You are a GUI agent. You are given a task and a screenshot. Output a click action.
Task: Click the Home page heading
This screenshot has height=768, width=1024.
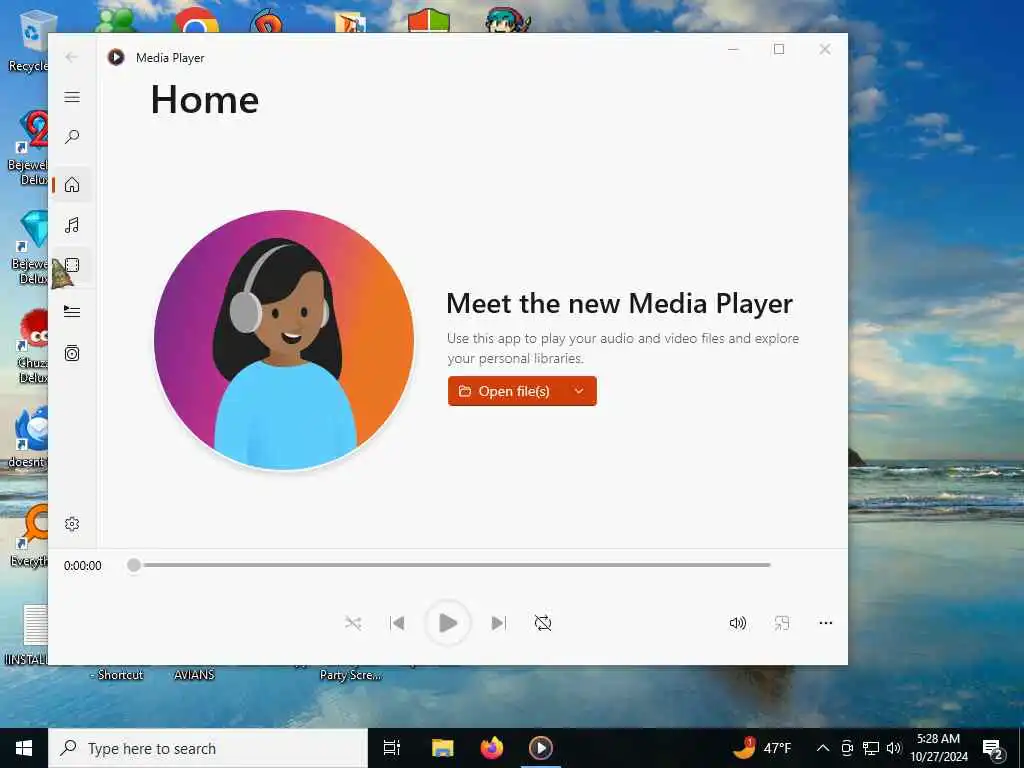[x=205, y=100]
